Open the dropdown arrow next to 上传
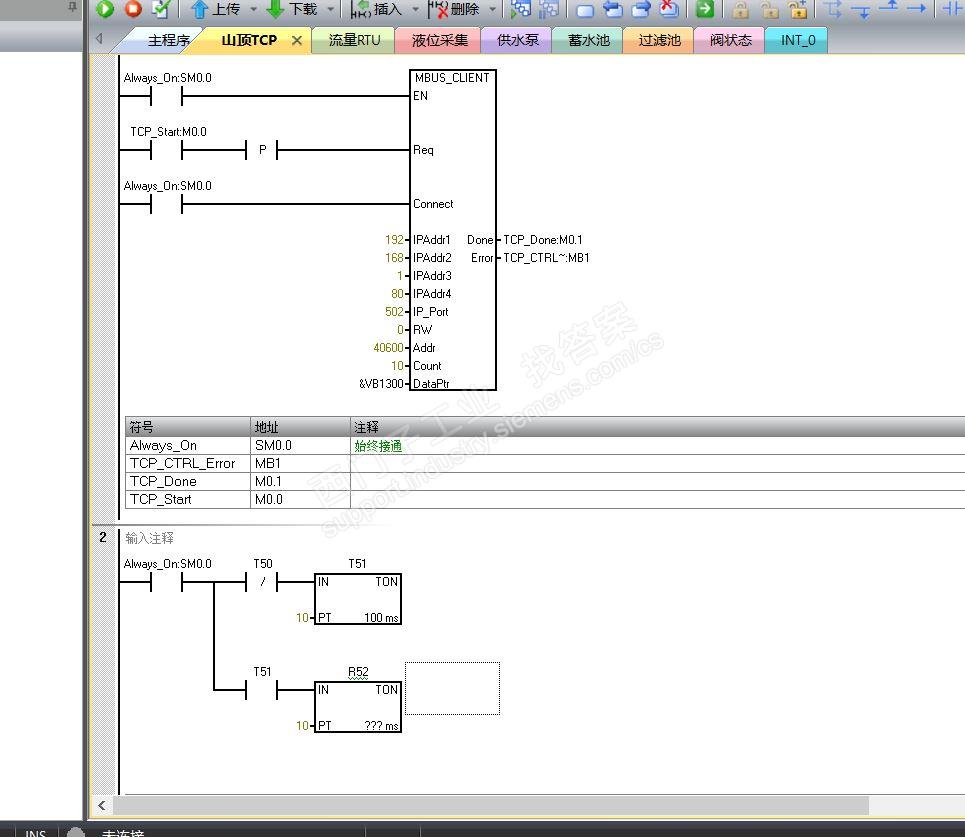The width and height of the screenshot is (965, 837). 253,9
